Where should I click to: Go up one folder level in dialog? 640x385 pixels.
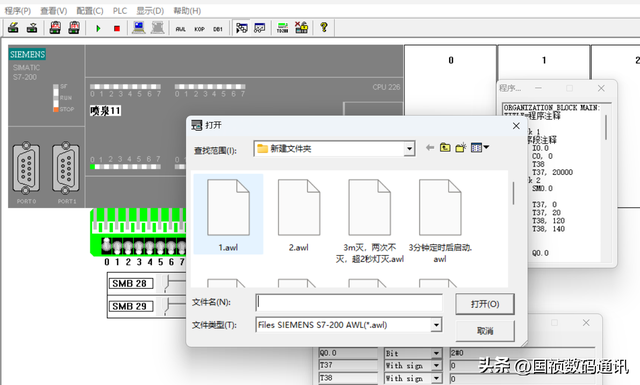(445, 147)
